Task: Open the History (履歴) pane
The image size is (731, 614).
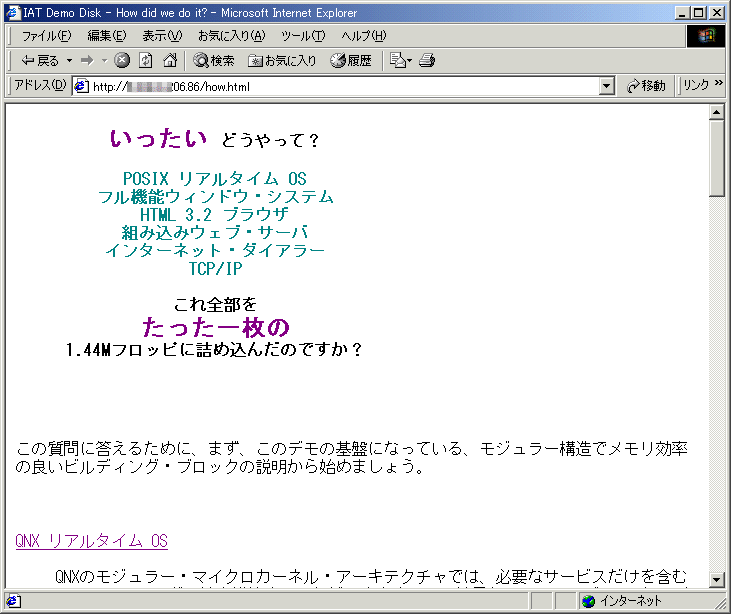Action: (351, 60)
